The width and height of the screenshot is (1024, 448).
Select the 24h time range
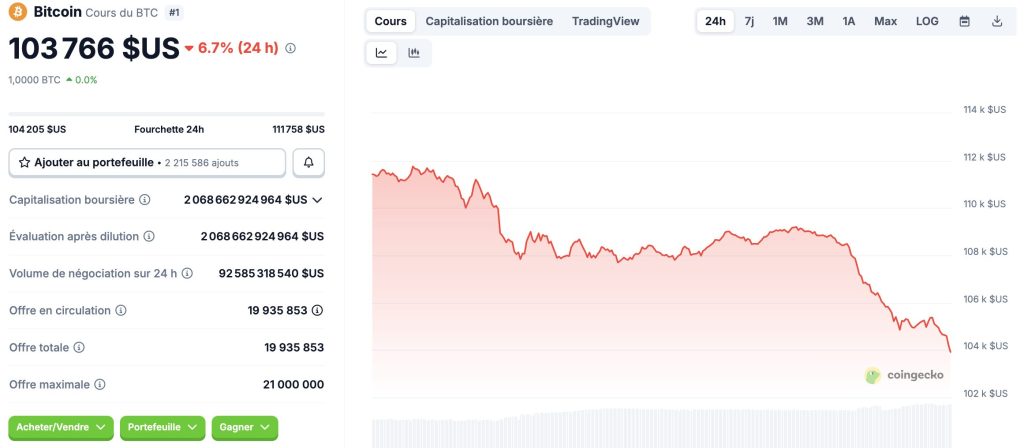pos(715,21)
